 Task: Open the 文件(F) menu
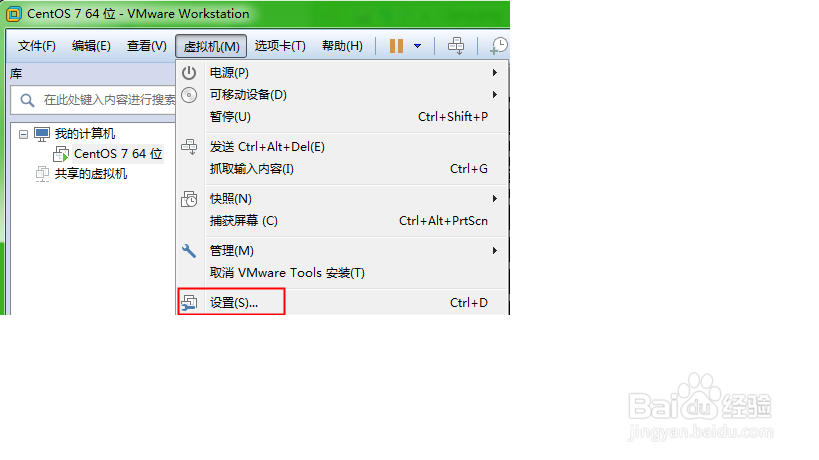click(37, 46)
